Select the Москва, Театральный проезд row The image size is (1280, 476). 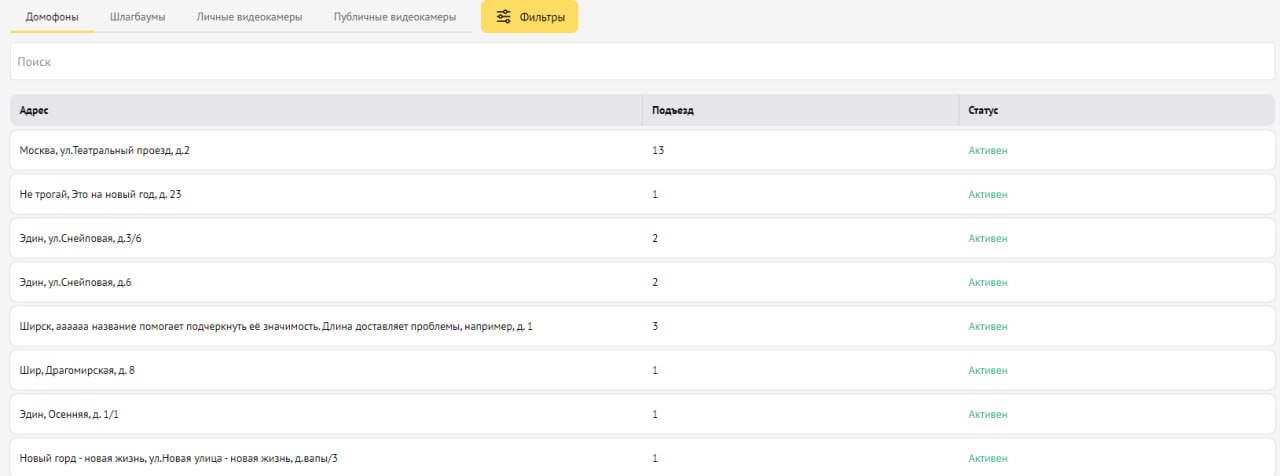tap(105, 150)
